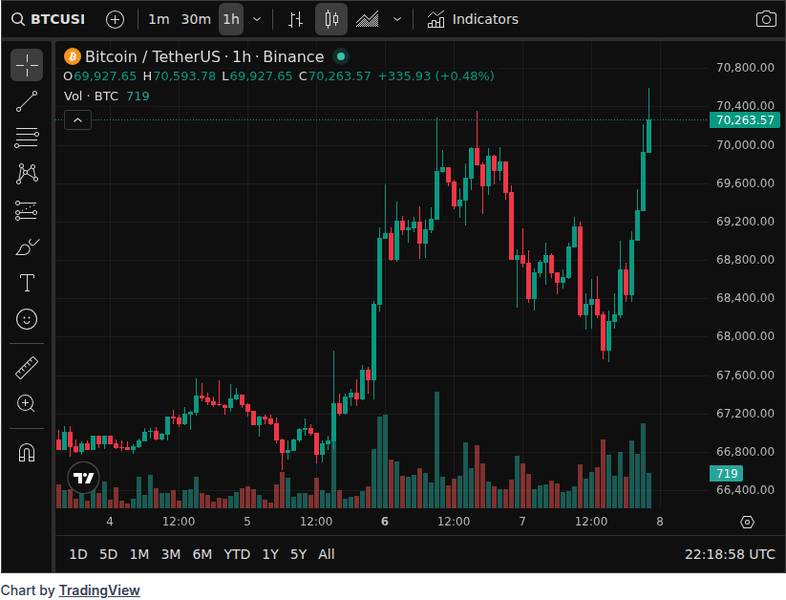Viewport: 786px width, 600px height.
Task: Click the +335.93 (+0.48%) change value
Action: click(x=436, y=76)
